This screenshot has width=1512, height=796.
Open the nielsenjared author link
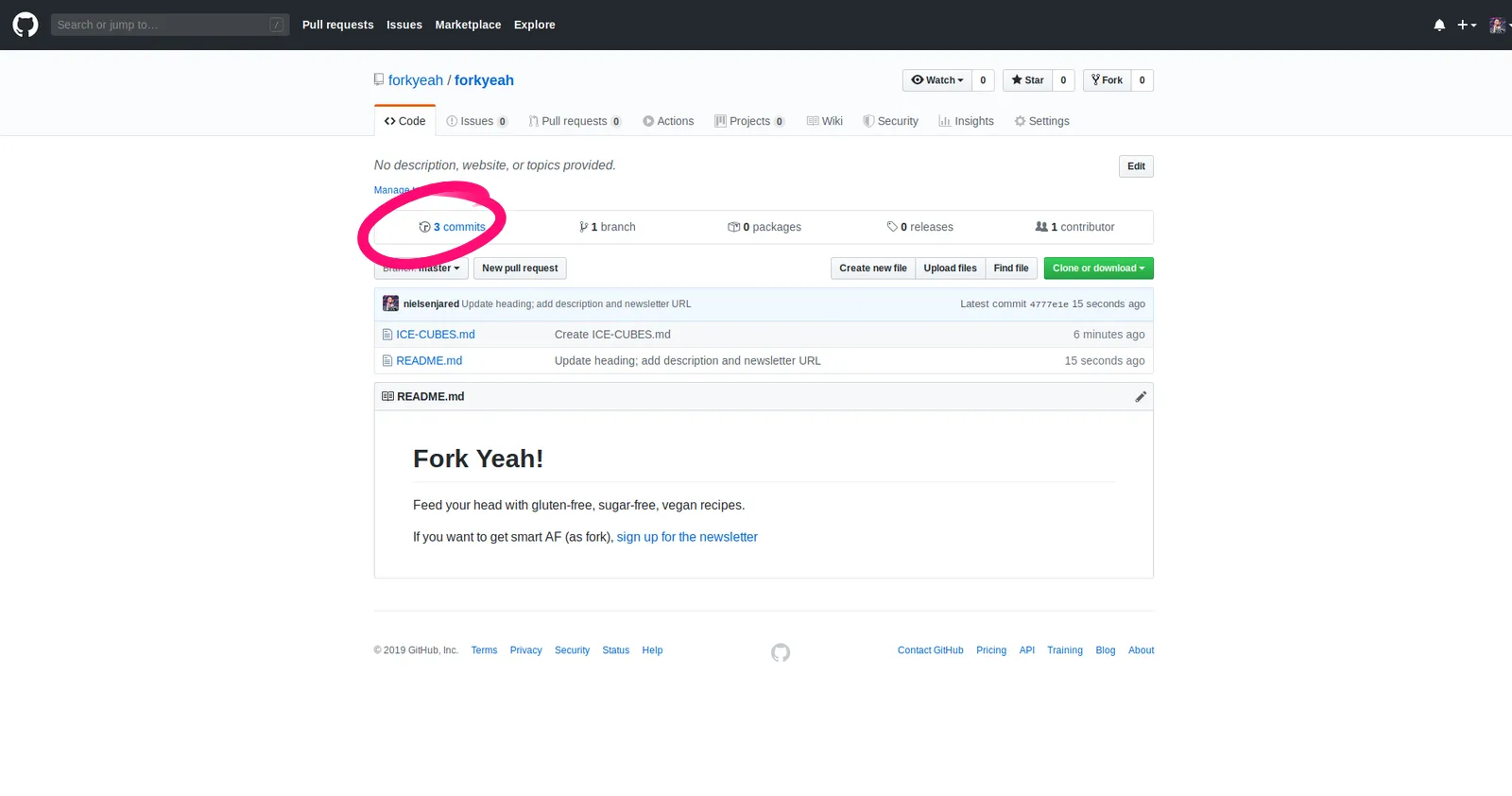[x=431, y=304]
